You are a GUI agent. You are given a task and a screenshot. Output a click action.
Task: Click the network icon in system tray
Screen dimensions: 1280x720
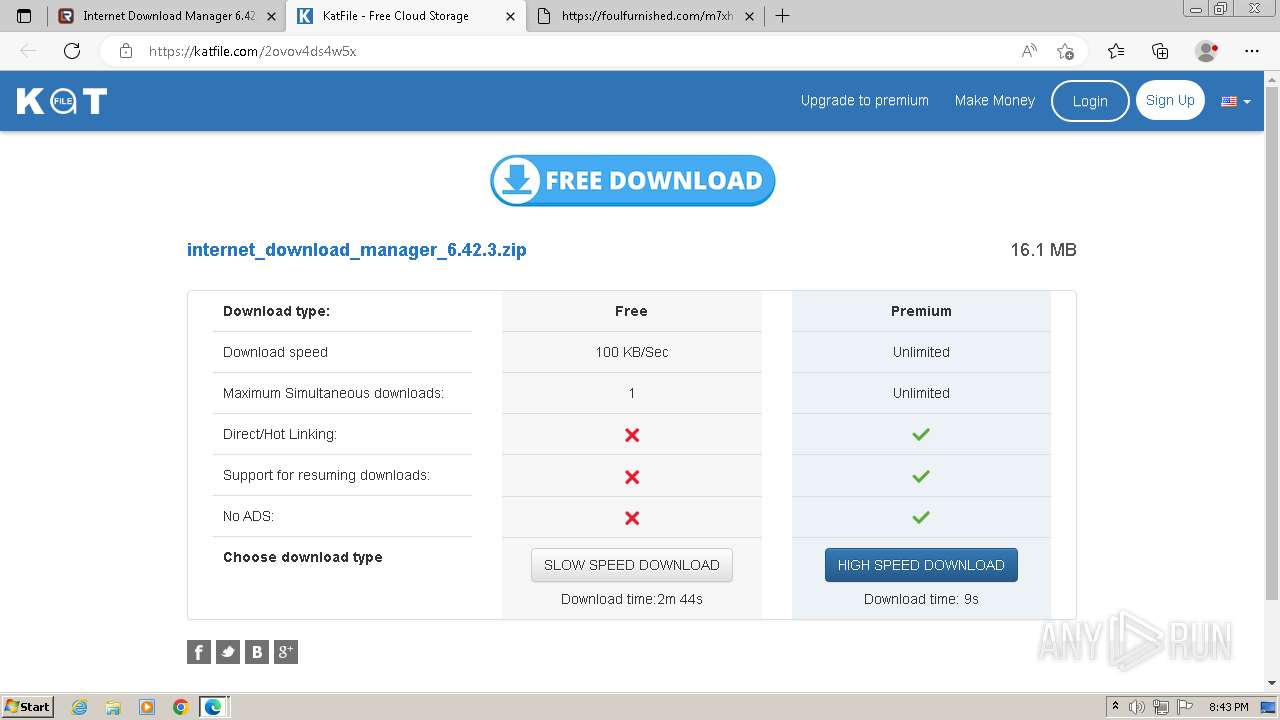[x=1160, y=707]
